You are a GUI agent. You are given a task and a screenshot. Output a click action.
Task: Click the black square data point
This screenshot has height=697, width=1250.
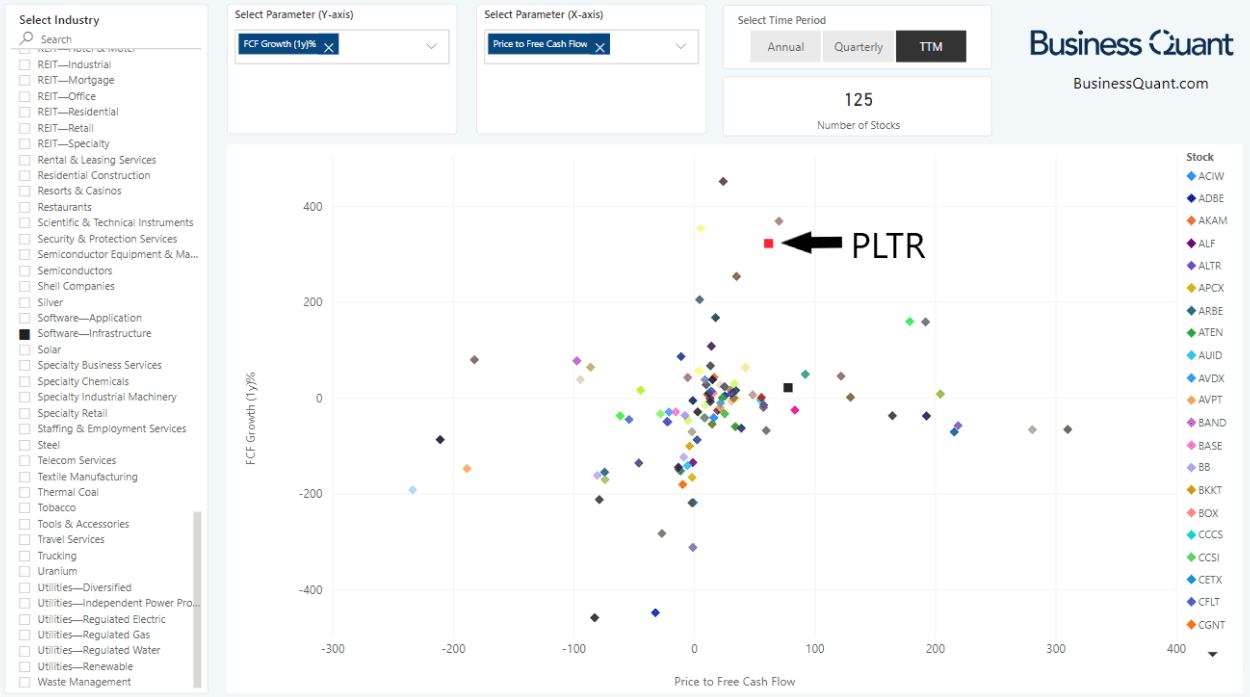pyautogui.click(x=788, y=387)
